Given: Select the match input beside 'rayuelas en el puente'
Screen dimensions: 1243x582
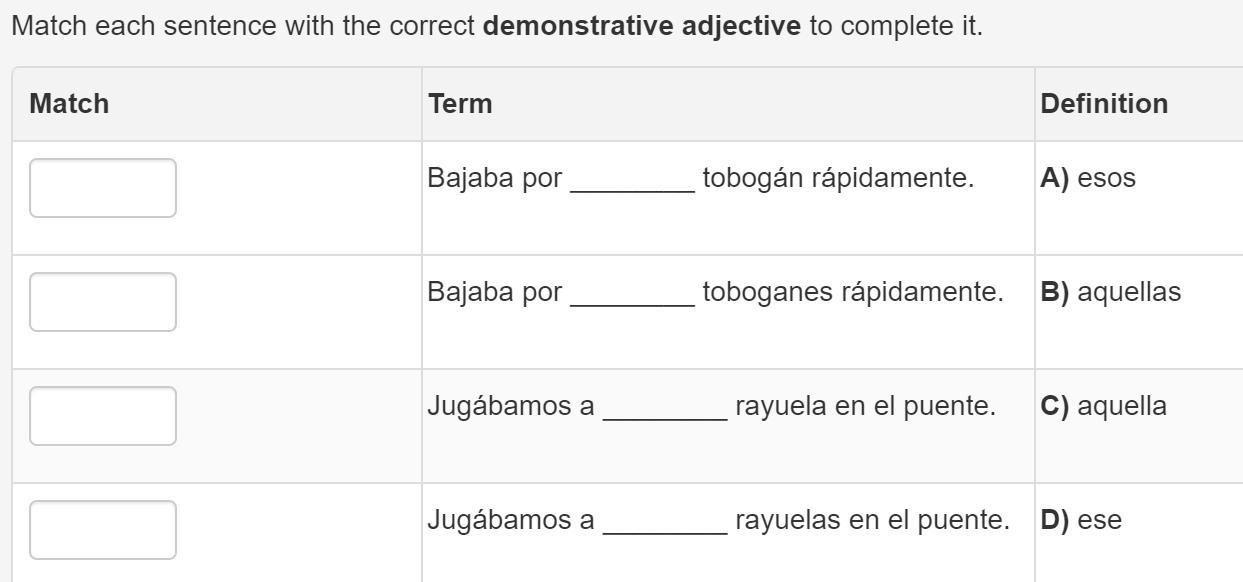Looking at the screenshot, I should (103, 530).
